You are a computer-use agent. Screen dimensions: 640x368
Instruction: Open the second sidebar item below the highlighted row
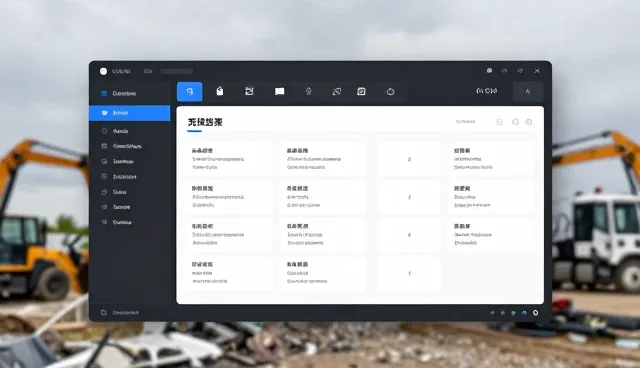pyautogui.click(x=130, y=146)
